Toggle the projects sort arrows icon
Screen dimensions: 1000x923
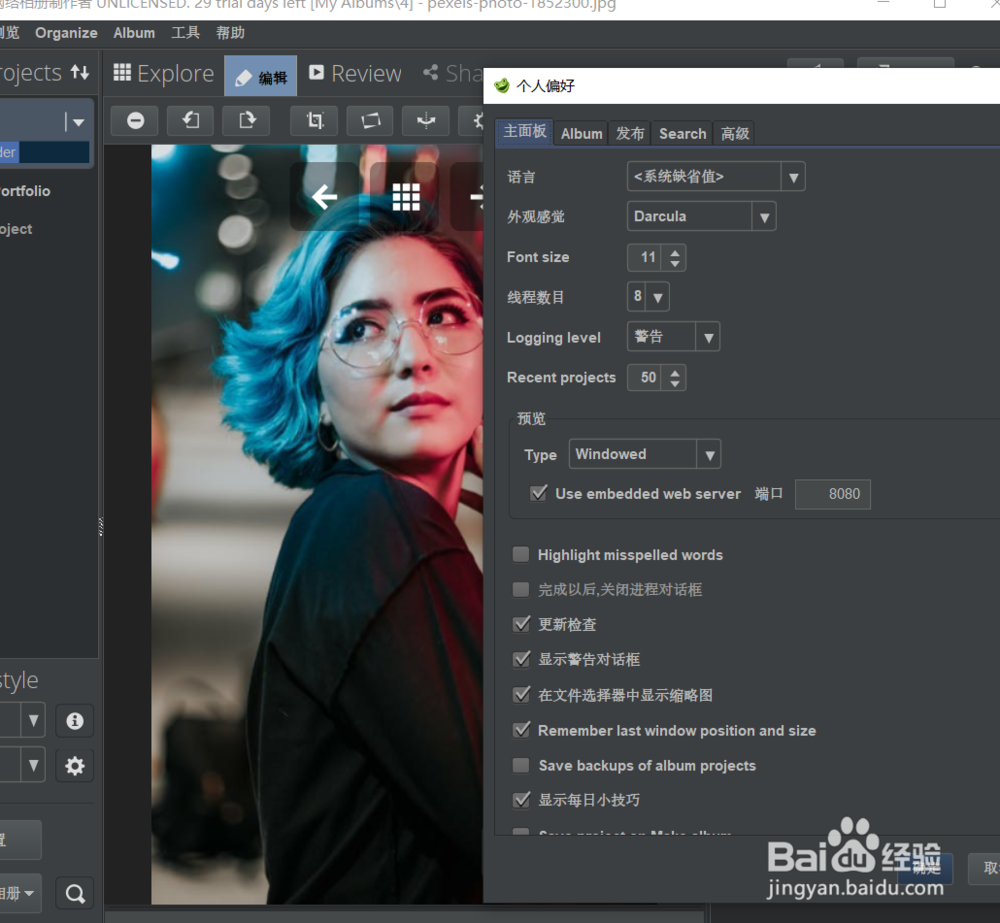[80, 72]
